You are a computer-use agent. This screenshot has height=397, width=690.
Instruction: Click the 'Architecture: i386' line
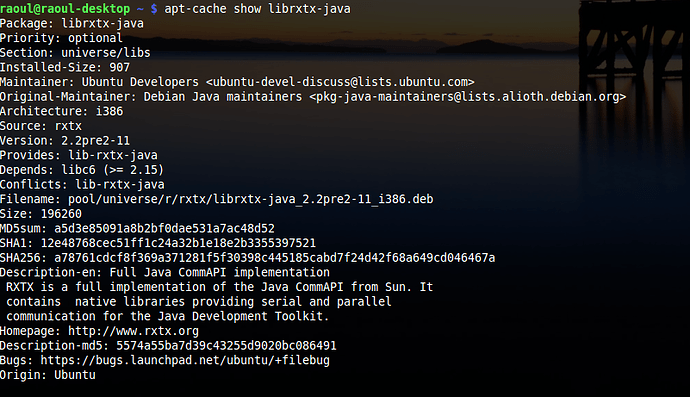click(62, 111)
